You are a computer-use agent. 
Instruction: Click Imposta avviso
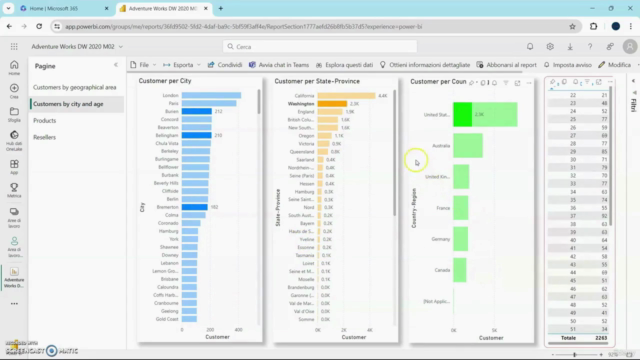tap(568, 65)
